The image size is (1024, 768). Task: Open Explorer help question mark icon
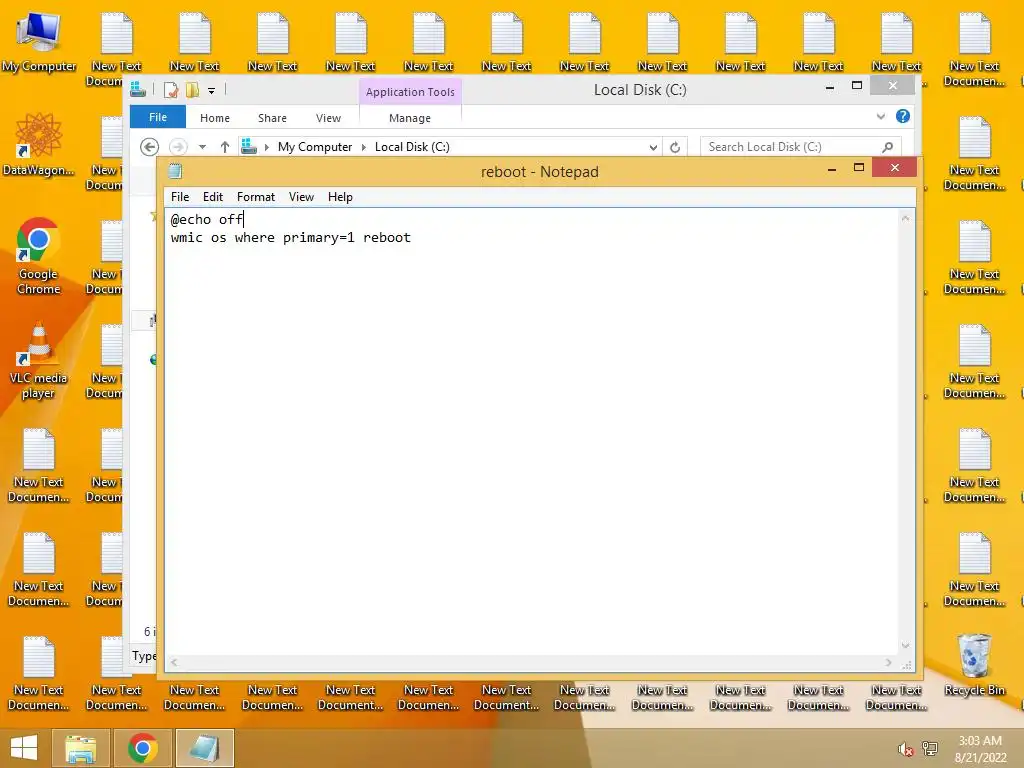point(903,116)
